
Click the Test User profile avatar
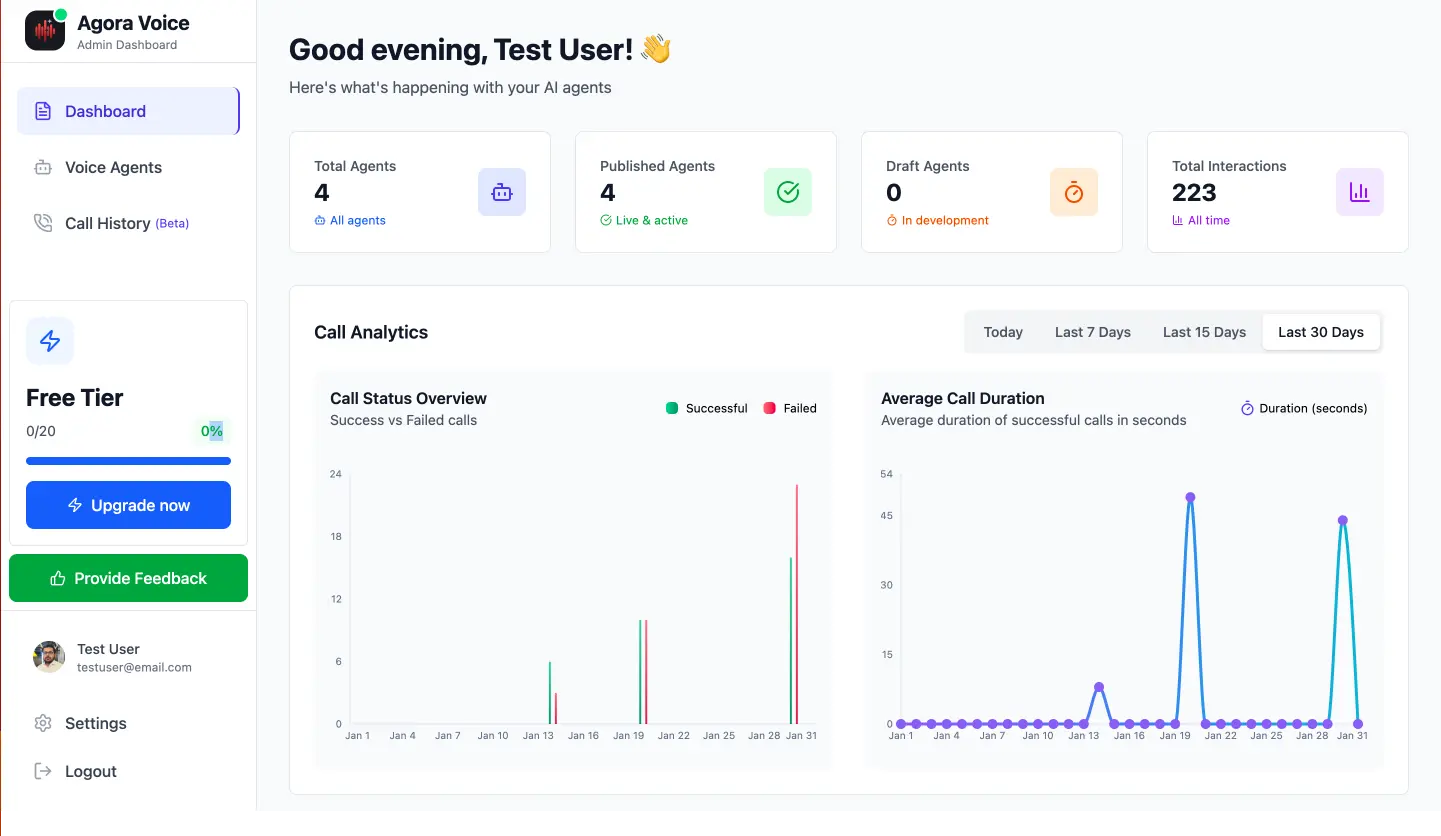[x=49, y=657]
